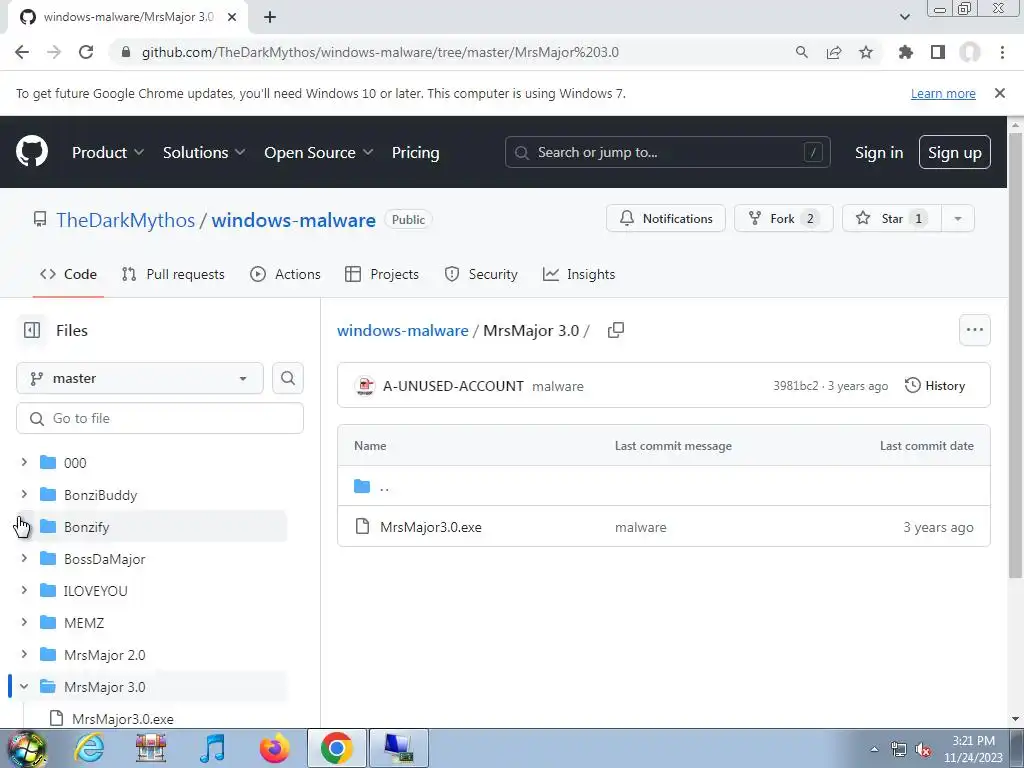
Task: Expand the BossDaMajor folder
Action: tap(24, 558)
